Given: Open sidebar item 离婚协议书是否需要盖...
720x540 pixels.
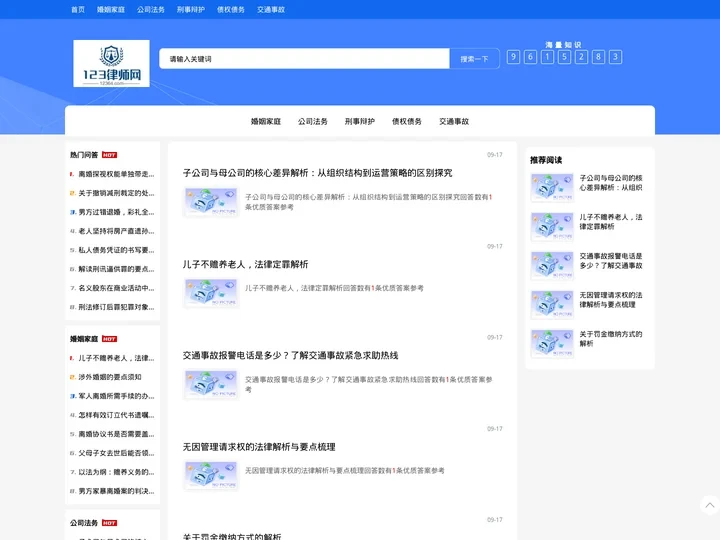Looking at the screenshot, I should tap(116, 434).
